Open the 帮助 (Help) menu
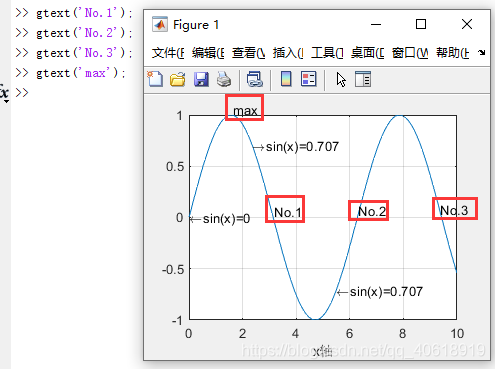The height and width of the screenshot is (369, 495). (x=453, y=53)
